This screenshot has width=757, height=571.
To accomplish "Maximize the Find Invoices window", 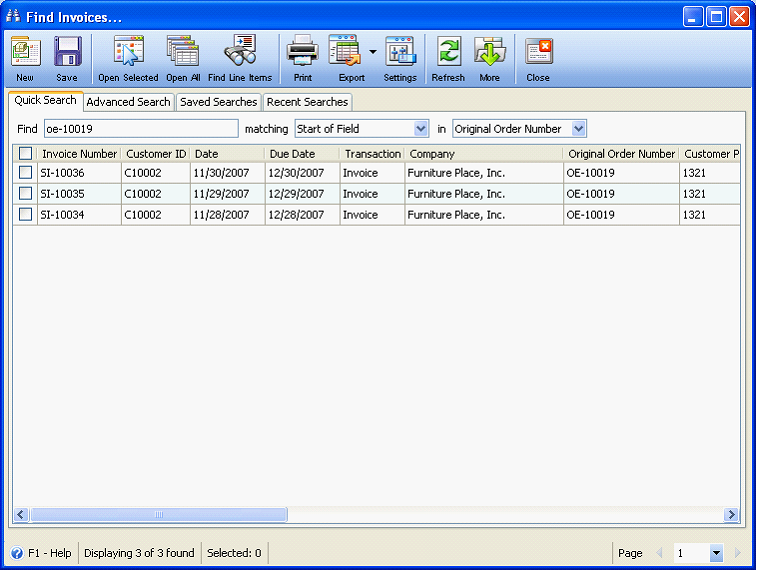I will click(x=716, y=17).
